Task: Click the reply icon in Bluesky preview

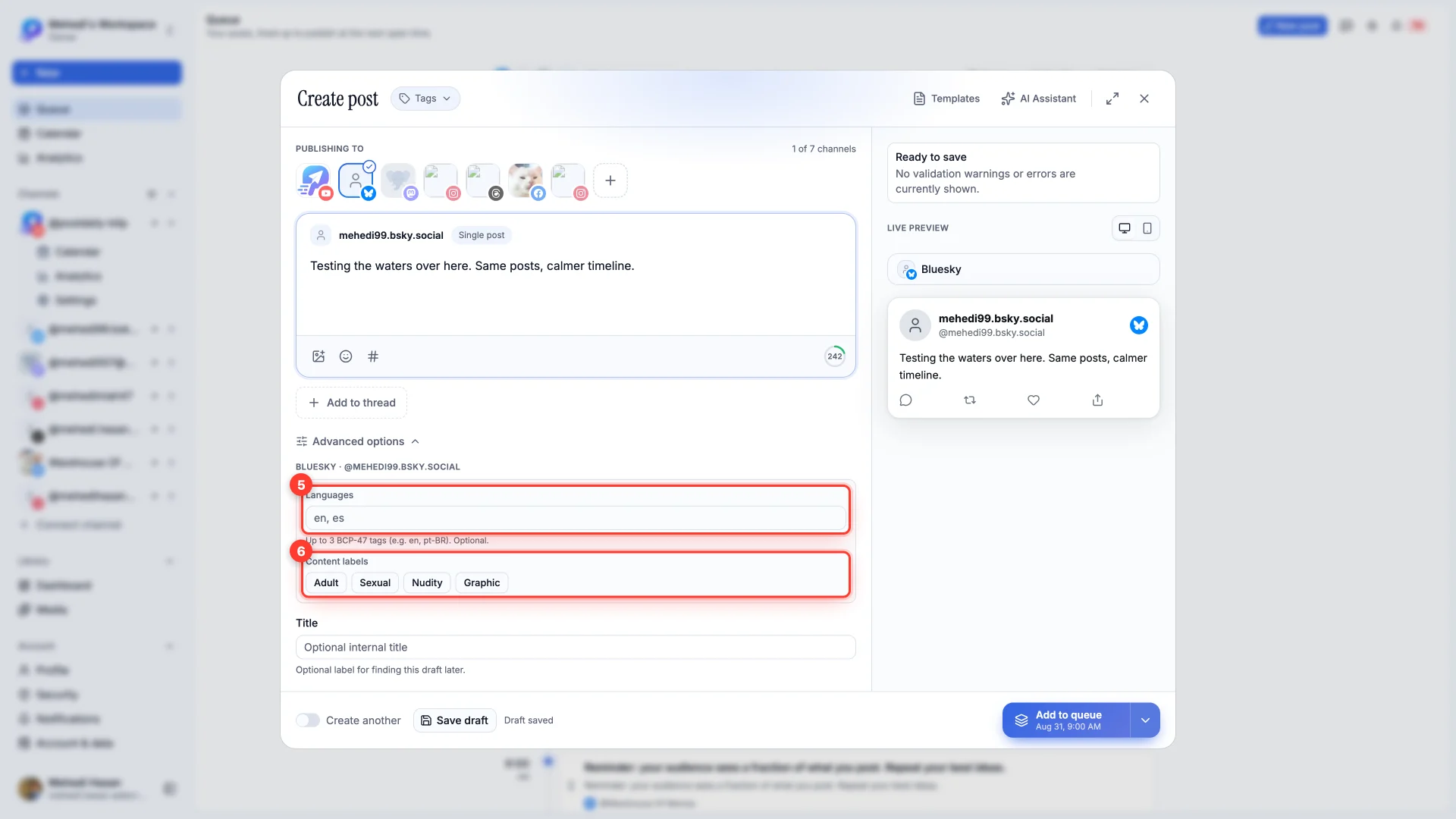Action: click(905, 400)
